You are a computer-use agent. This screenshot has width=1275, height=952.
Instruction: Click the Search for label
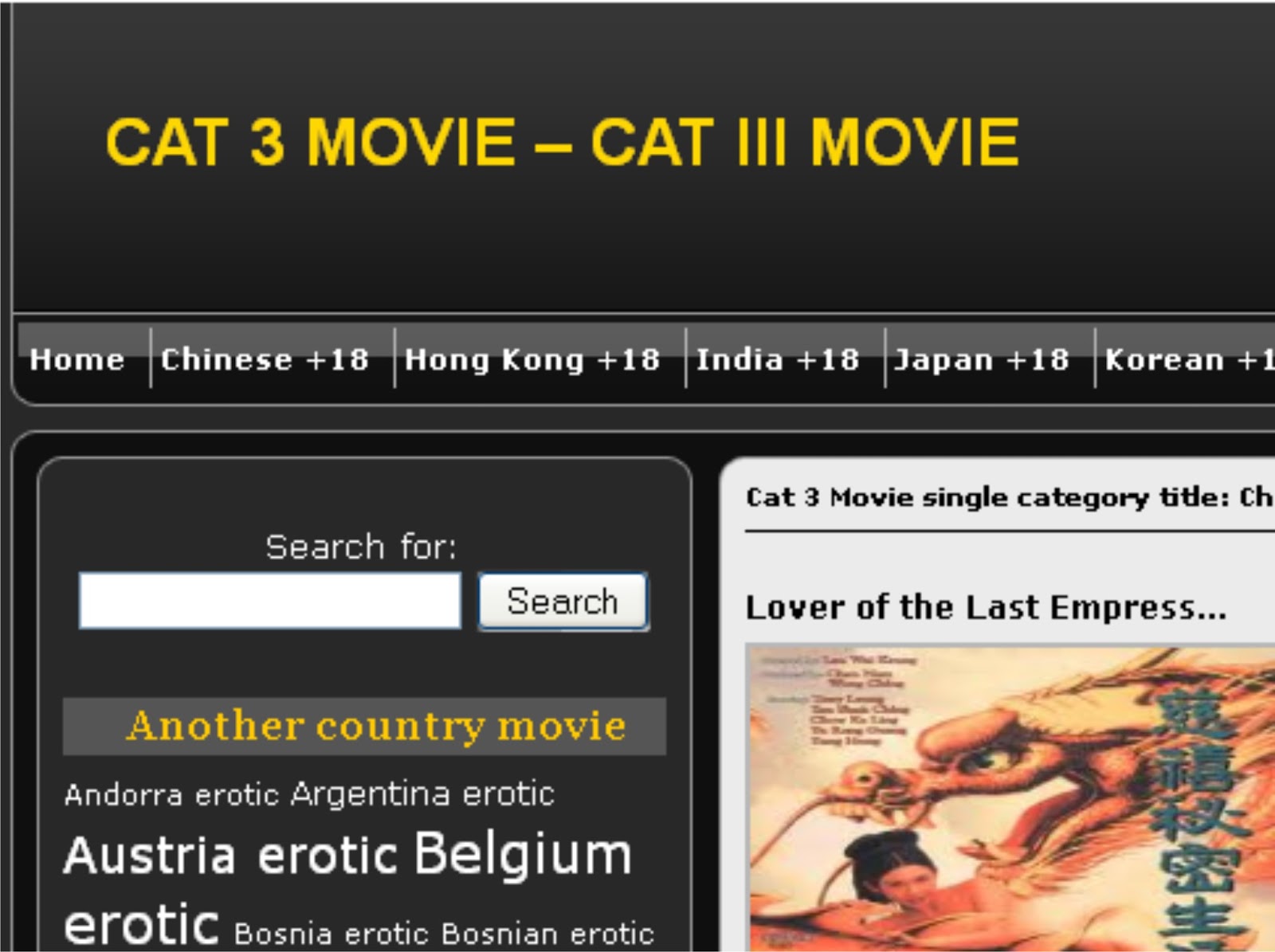(361, 547)
